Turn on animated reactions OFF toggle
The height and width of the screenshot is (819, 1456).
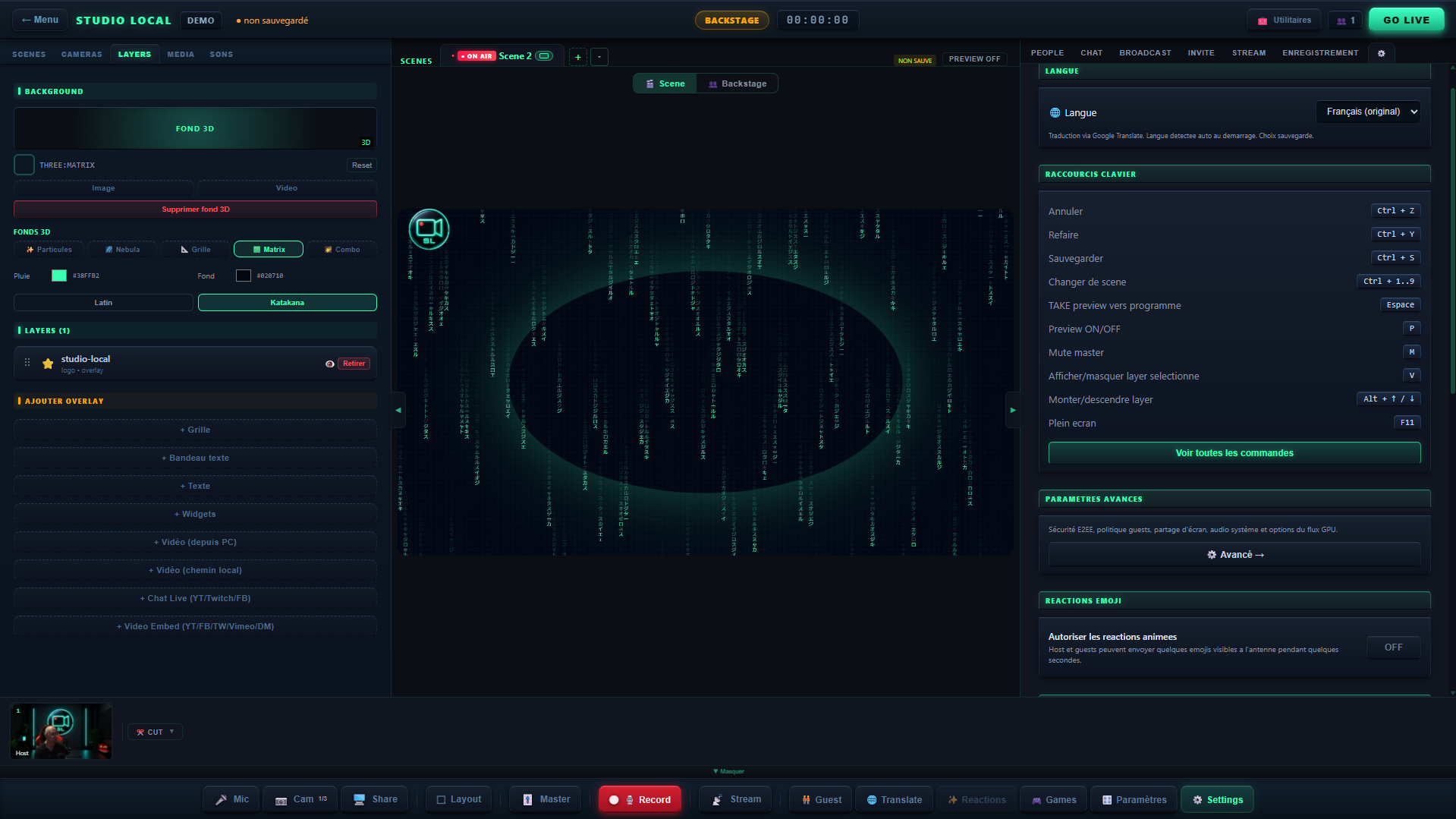[1393, 647]
